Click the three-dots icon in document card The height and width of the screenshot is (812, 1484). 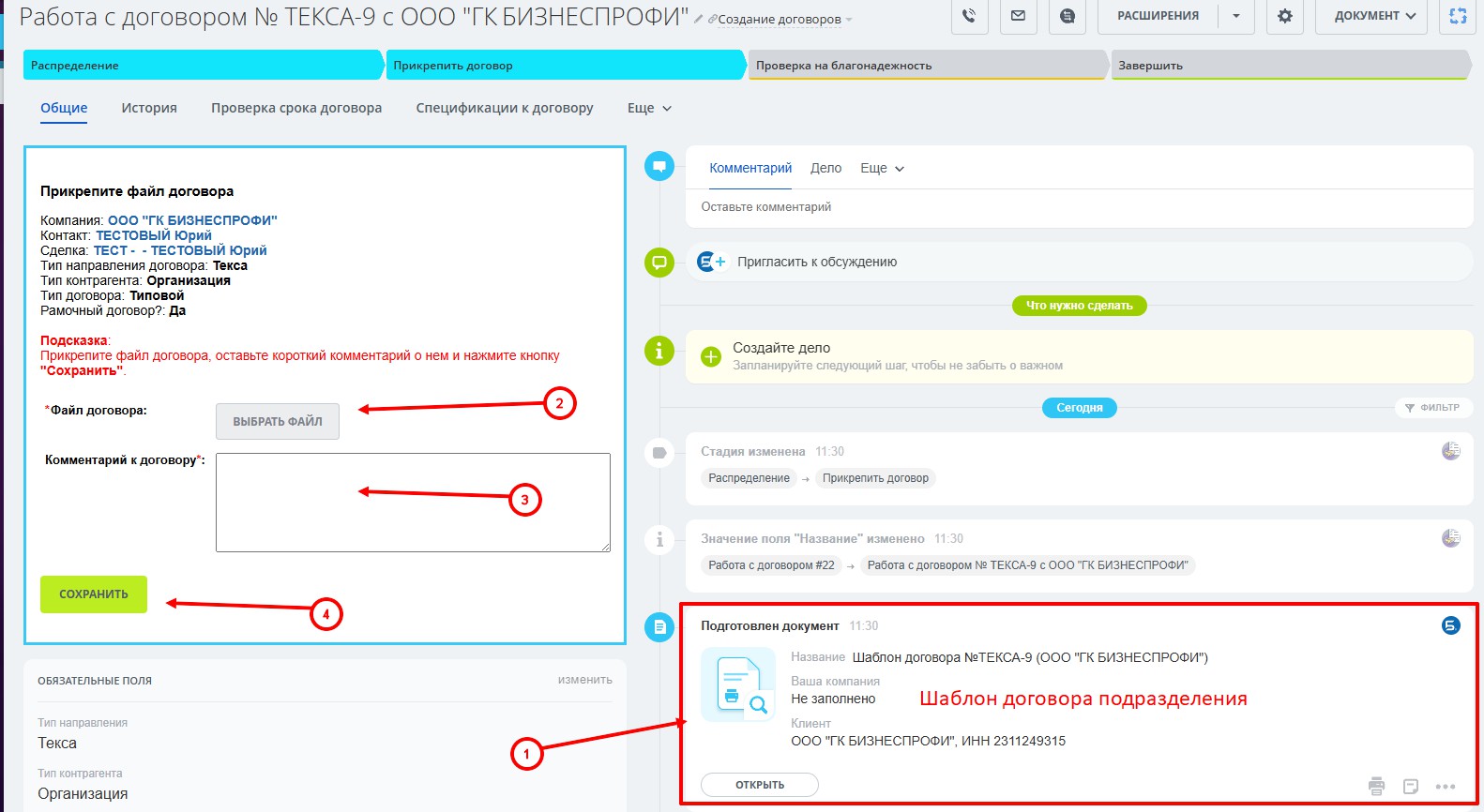tap(1446, 787)
